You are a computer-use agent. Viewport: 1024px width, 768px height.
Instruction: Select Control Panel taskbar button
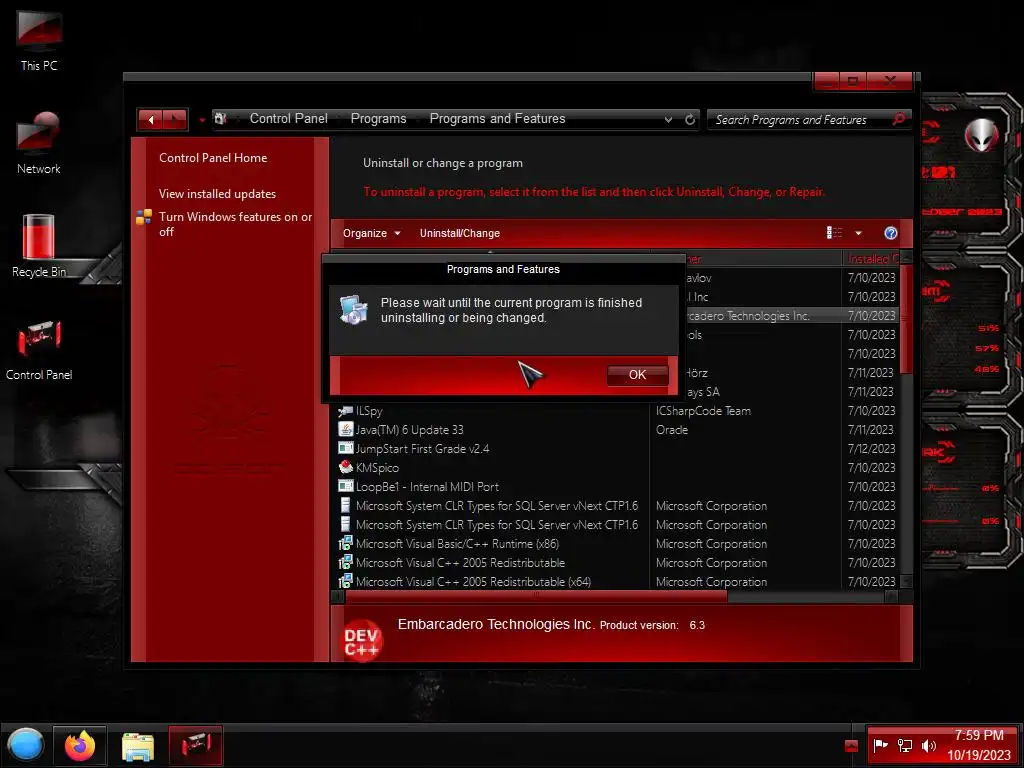coord(195,745)
